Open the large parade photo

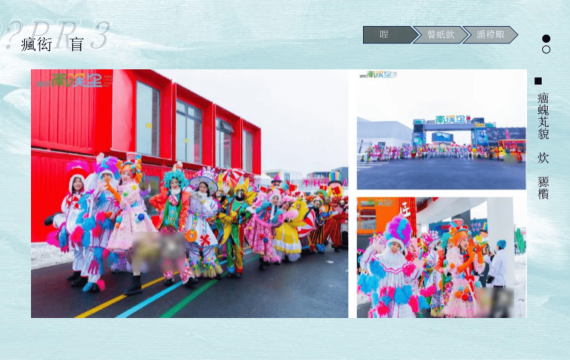(x=189, y=193)
